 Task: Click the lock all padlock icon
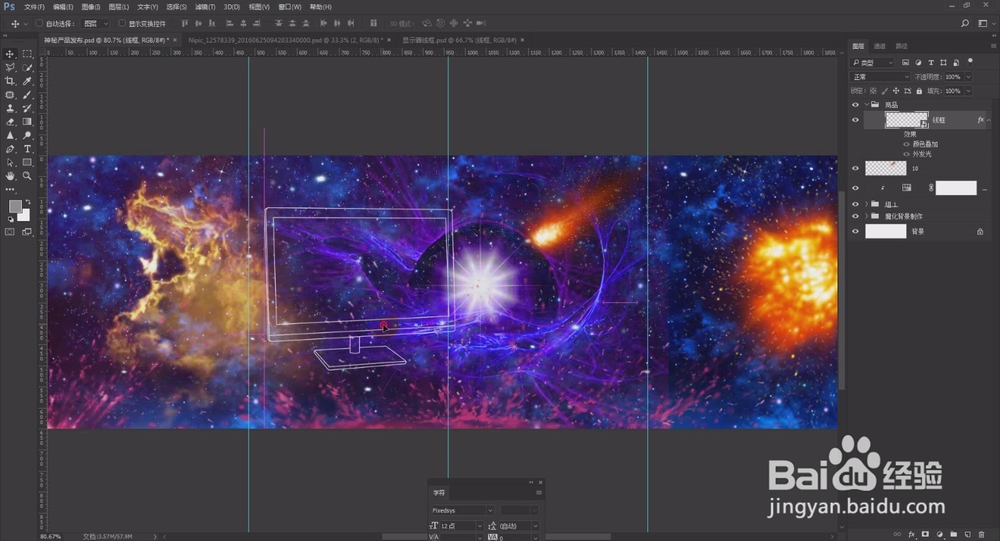[x=919, y=91]
